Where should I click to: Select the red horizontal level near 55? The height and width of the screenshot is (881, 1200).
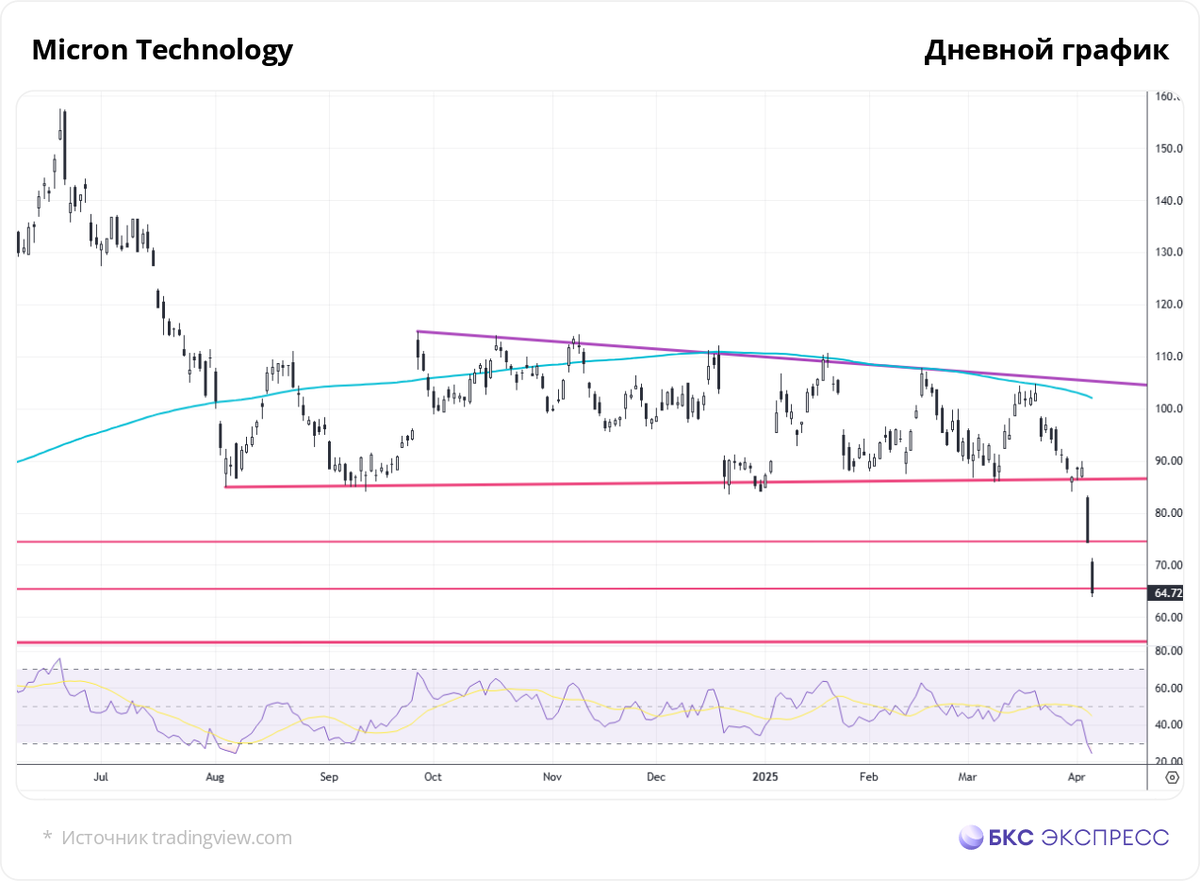tap(582, 641)
